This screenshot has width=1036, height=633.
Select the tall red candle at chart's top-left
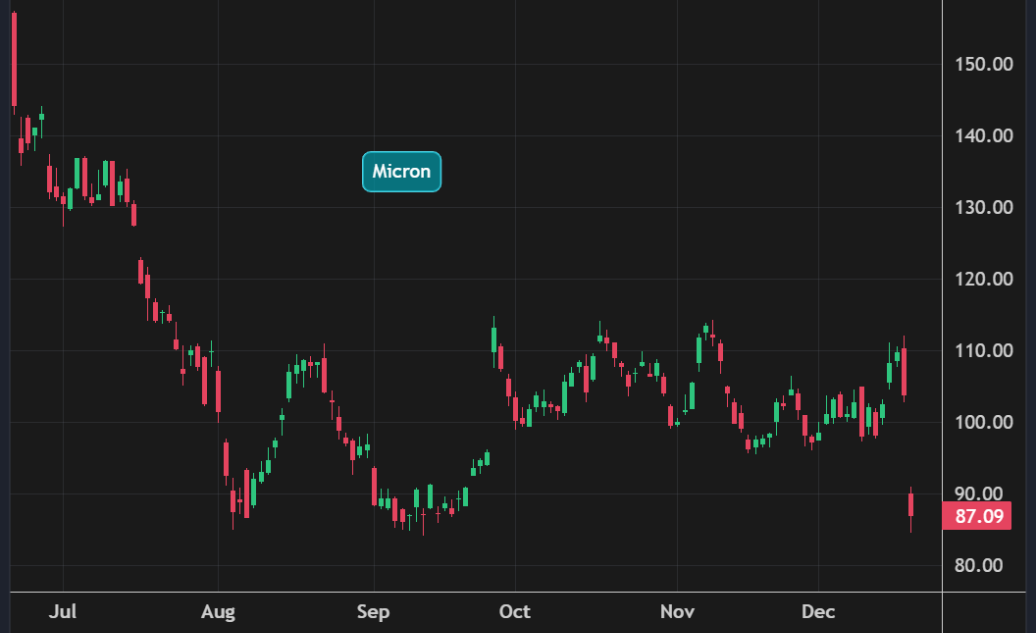(x=14, y=60)
